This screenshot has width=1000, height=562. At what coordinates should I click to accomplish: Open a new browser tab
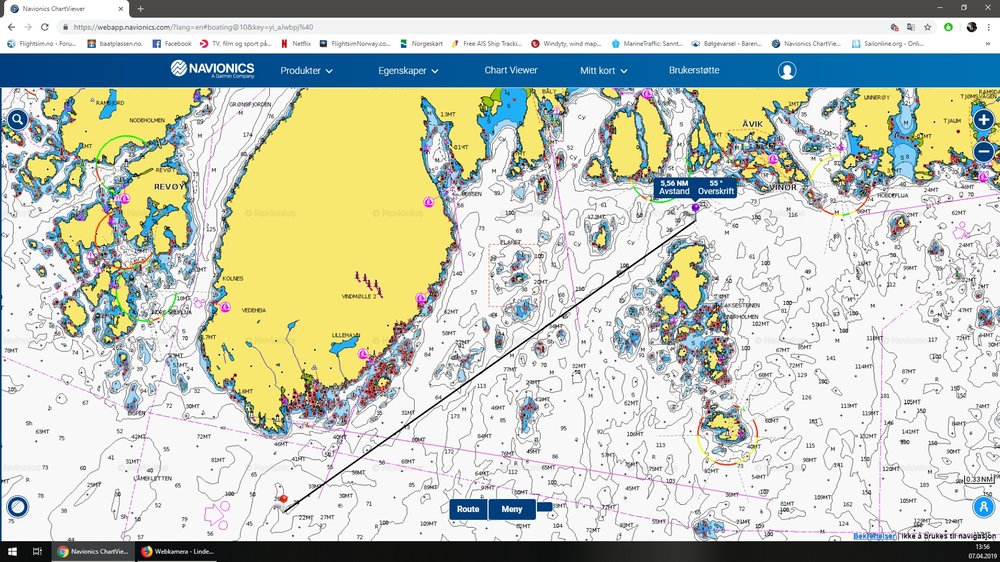coord(140,9)
